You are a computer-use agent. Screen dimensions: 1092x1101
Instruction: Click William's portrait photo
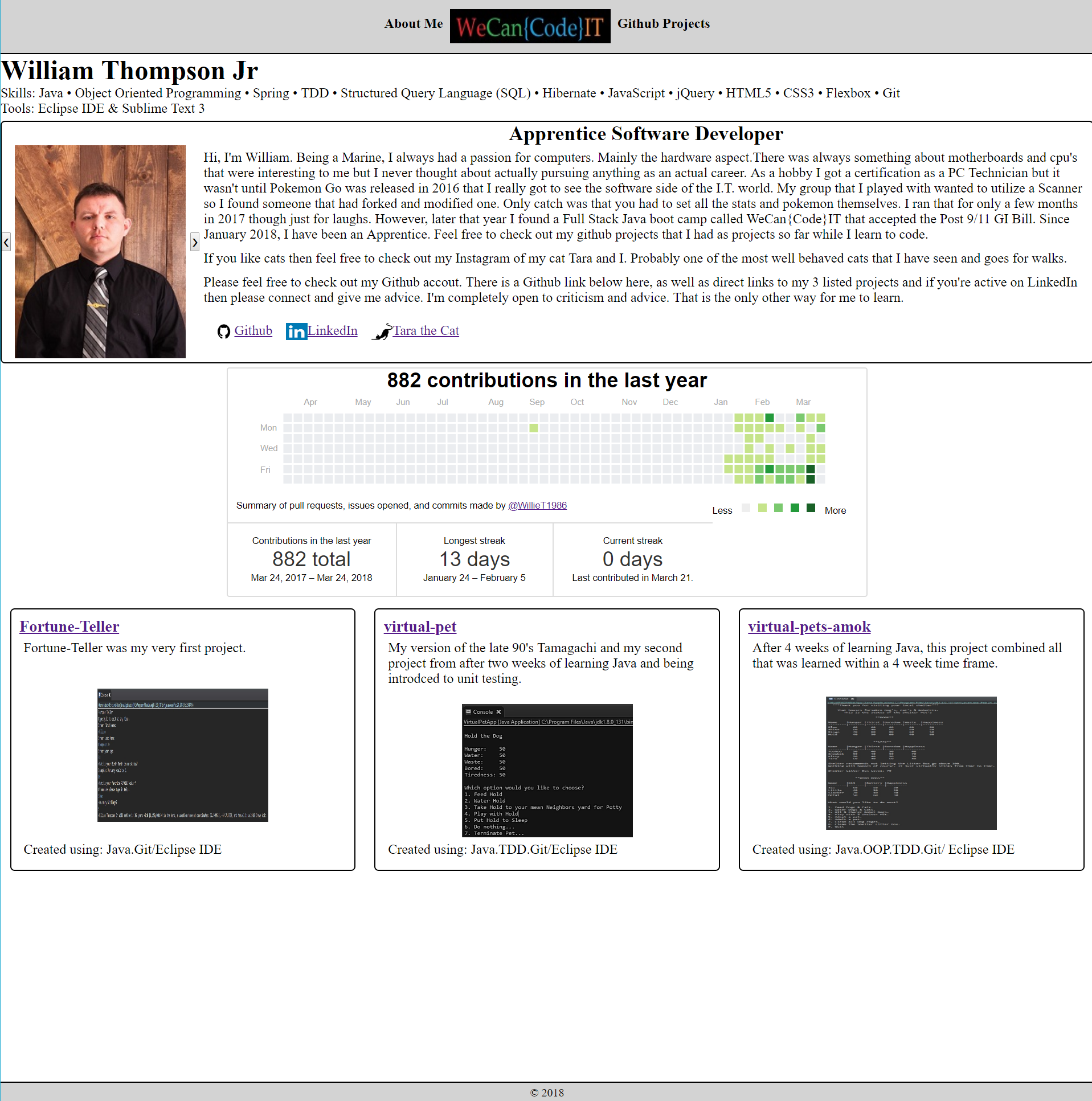tap(100, 251)
